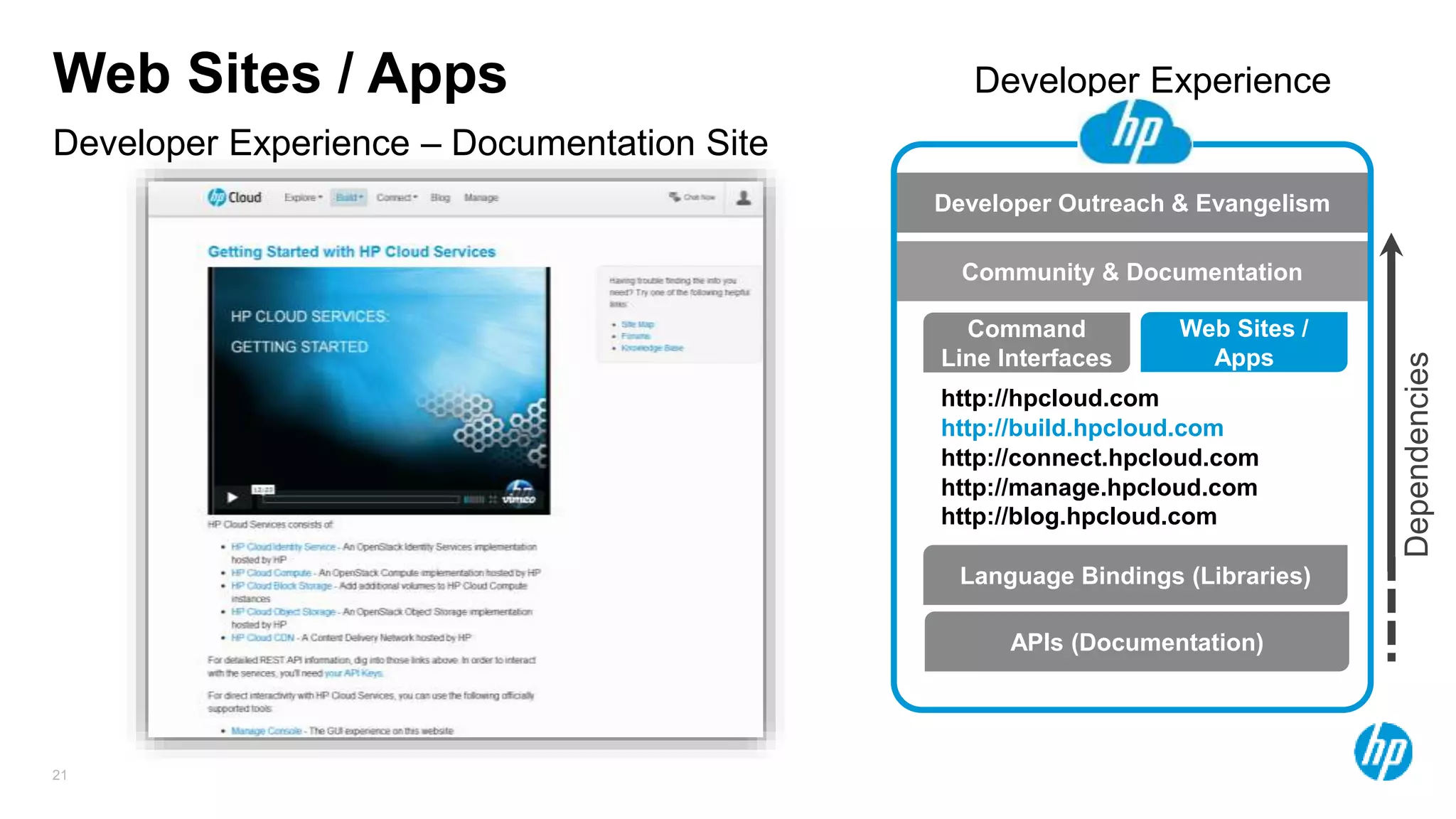This screenshot has height=819, width=1456.
Task: Open HP Cloud Block Storage link
Action: click(x=282, y=586)
